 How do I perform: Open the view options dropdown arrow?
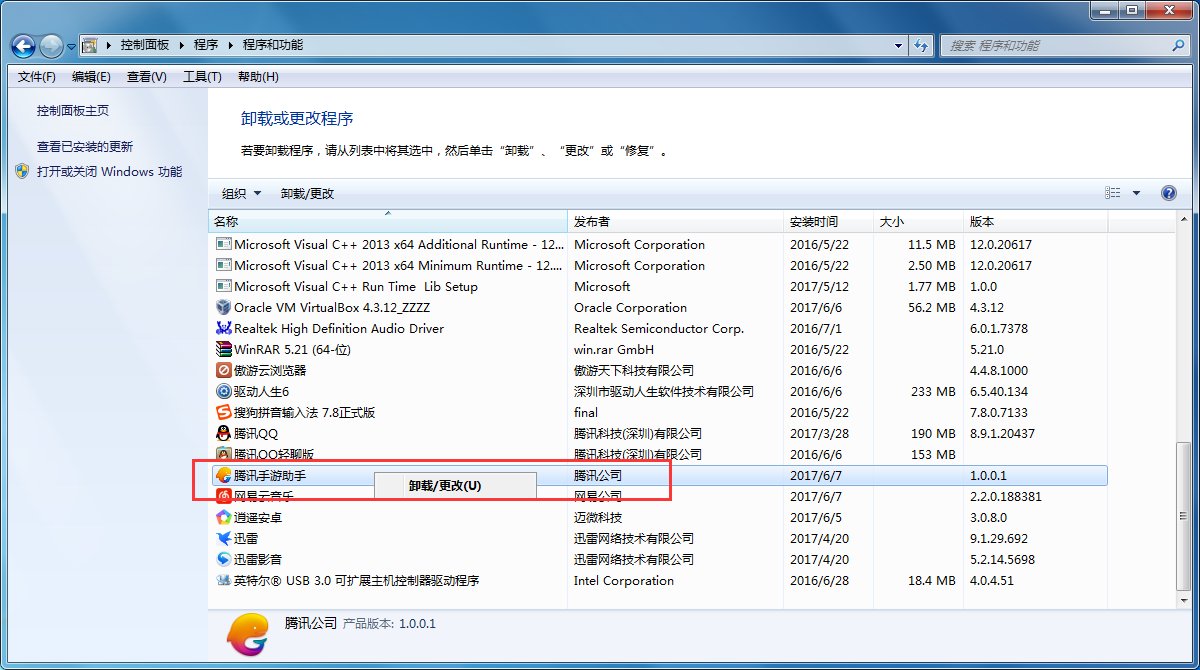click(x=1136, y=192)
